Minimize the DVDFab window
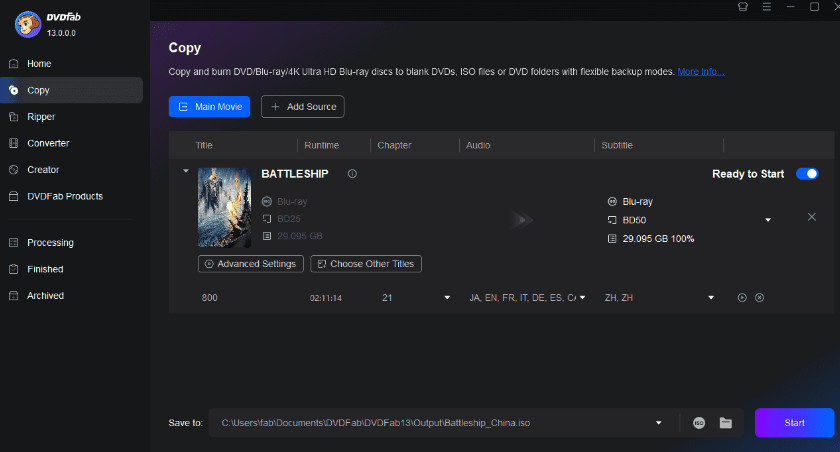The width and height of the screenshot is (840, 452). [x=791, y=7]
